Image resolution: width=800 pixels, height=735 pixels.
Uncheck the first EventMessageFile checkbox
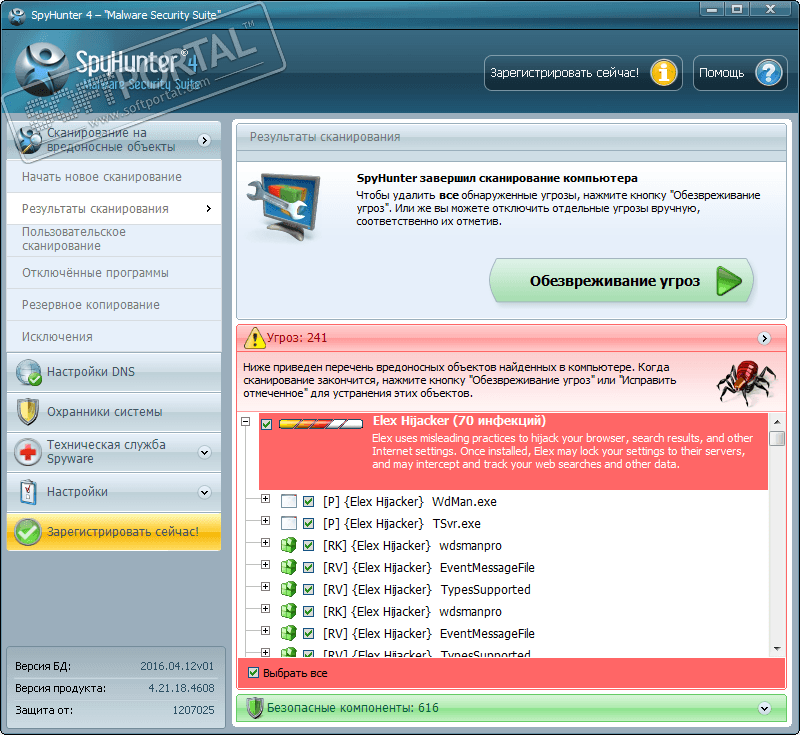308,567
